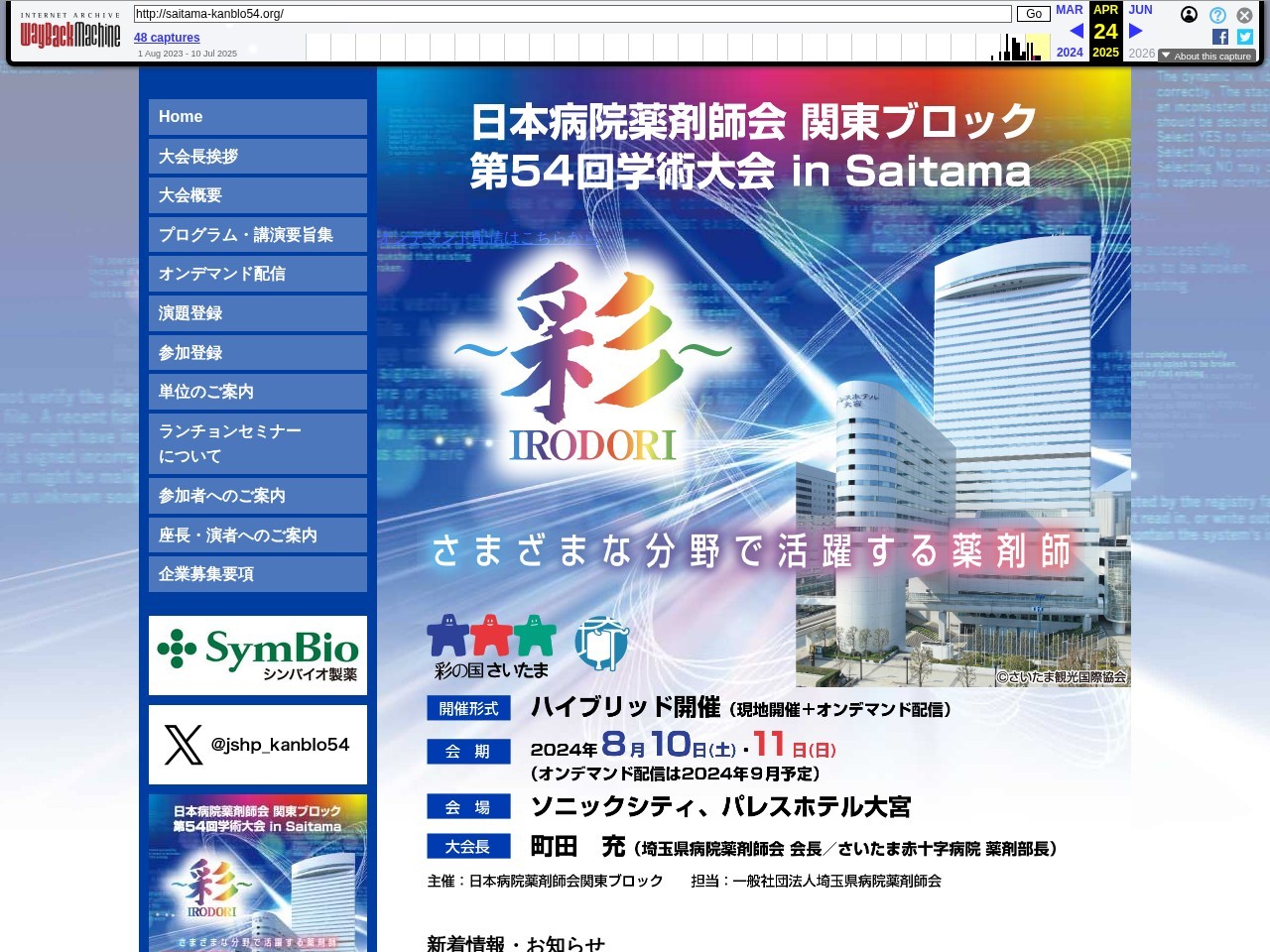Screen dimensions: 1270x952
Task: Select Home in the sidebar menu
Action: coord(258,117)
